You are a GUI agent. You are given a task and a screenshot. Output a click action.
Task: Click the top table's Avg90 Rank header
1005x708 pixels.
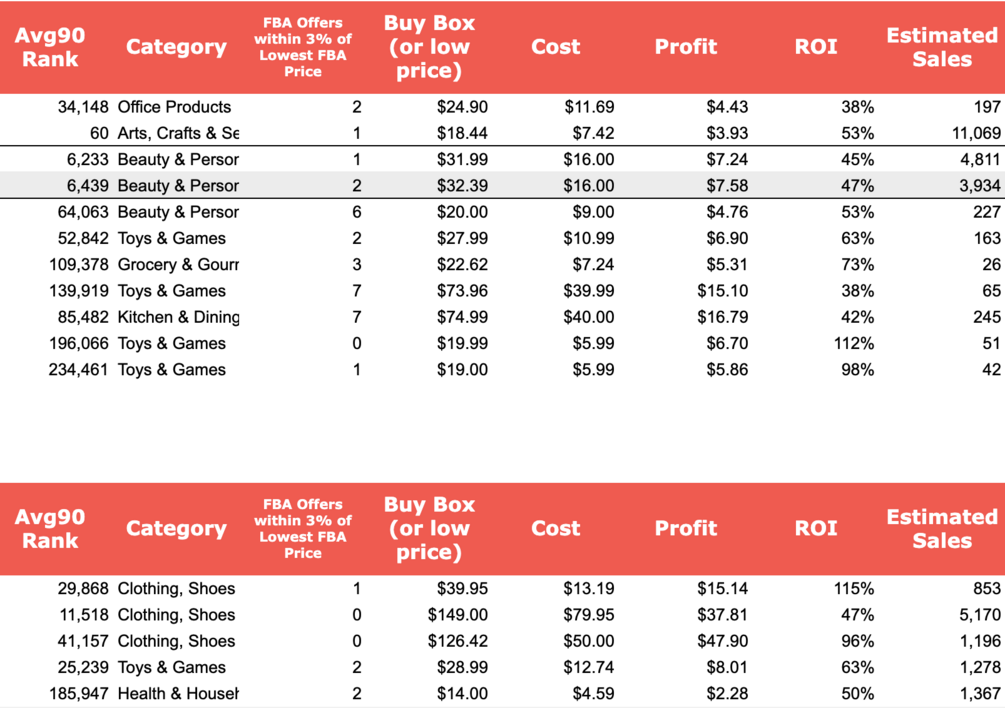tap(50, 47)
